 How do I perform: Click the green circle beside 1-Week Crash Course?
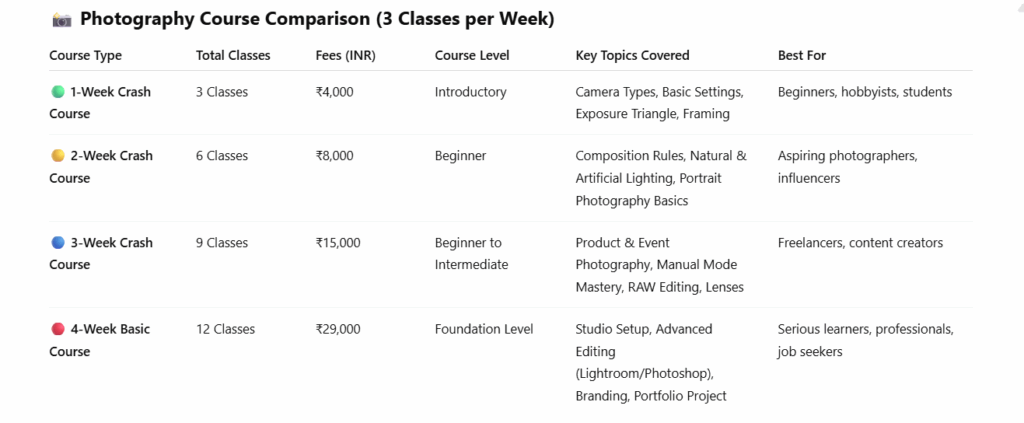point(57,92)
